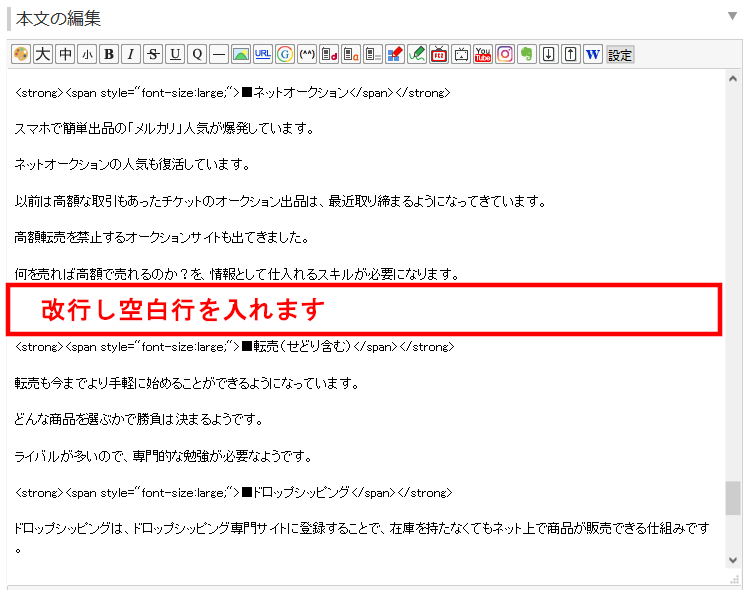The image size is (746, 590).
Task: Collapse the 本文の編集 section triangle
Action: coord(732,16)
